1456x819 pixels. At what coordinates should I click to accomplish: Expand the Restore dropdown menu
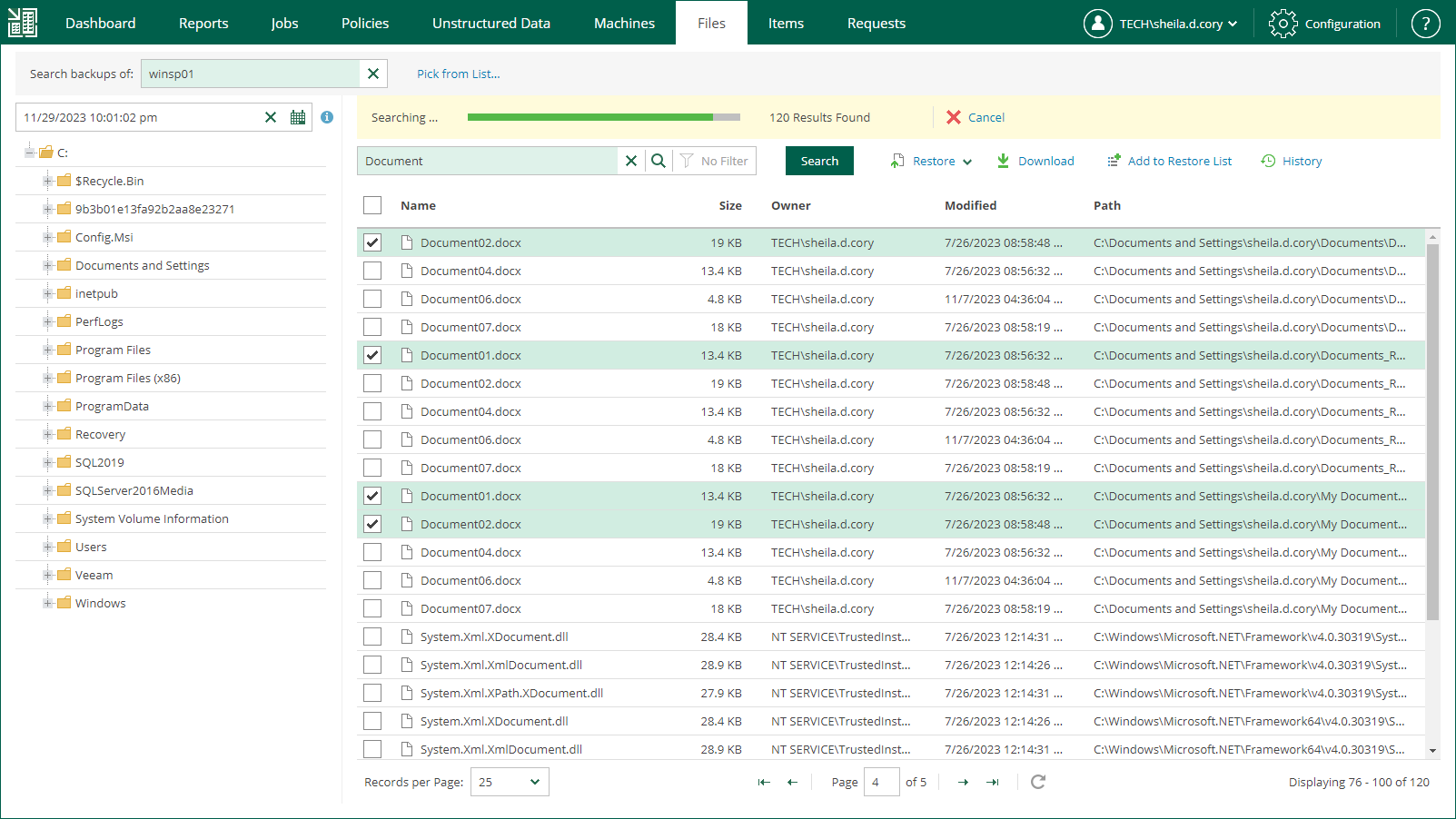click(x=967, y=162)
